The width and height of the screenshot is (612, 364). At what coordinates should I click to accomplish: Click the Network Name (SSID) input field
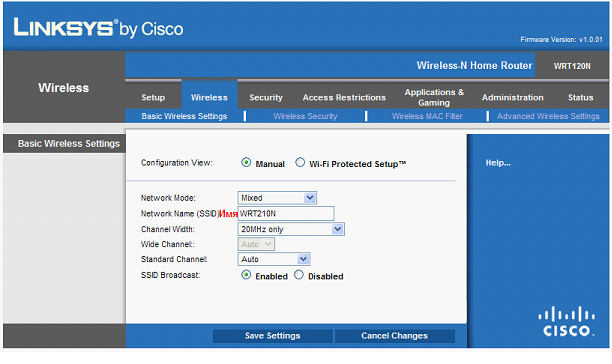click(286, 213)
